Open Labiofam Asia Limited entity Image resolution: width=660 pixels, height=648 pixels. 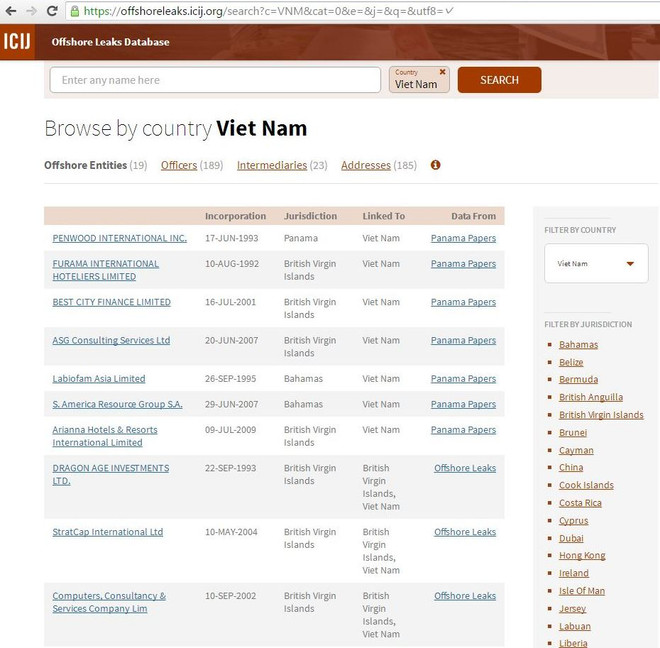(99, 379)
